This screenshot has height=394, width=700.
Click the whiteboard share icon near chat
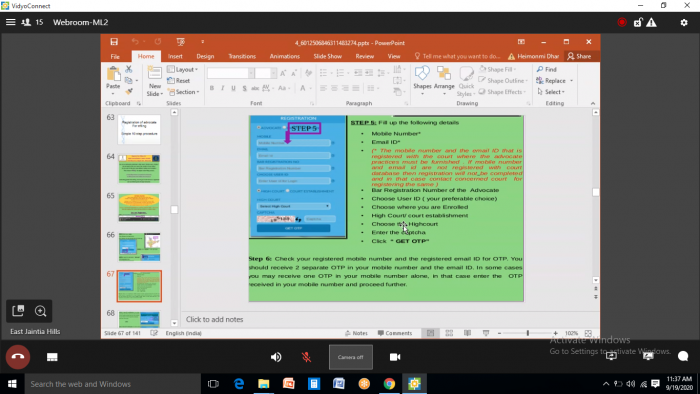(x=648, y=356)
